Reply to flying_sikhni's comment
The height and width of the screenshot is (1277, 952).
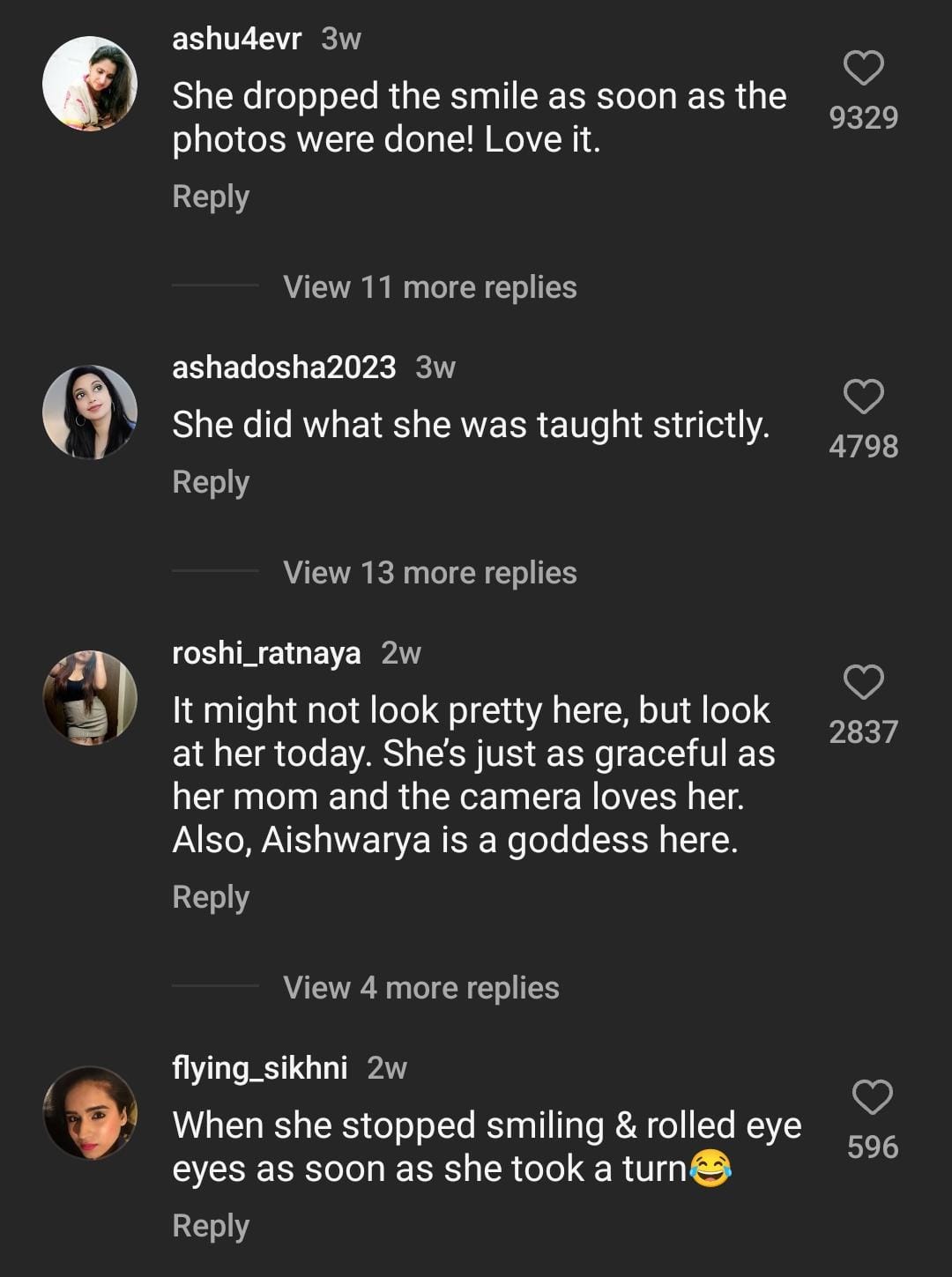[211, 1226]
